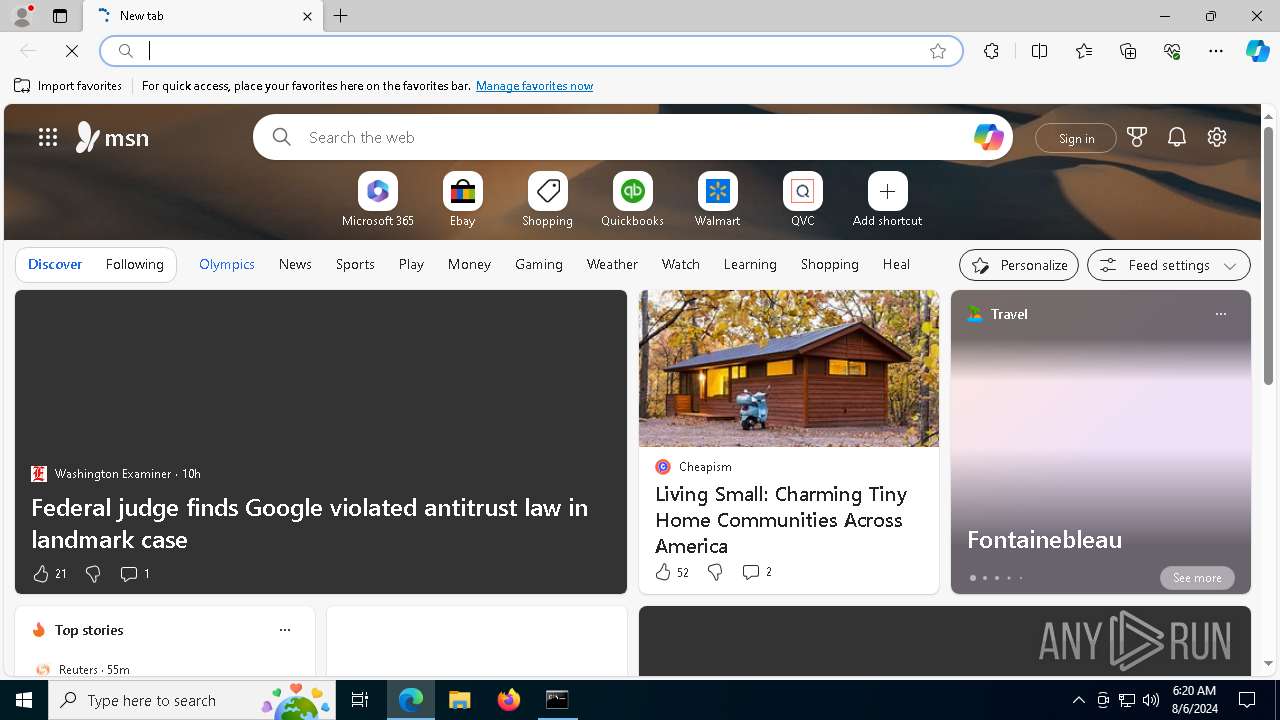Stop loading the page
The height and width of the screenshot is (720, 1280).
click(72, 51)
